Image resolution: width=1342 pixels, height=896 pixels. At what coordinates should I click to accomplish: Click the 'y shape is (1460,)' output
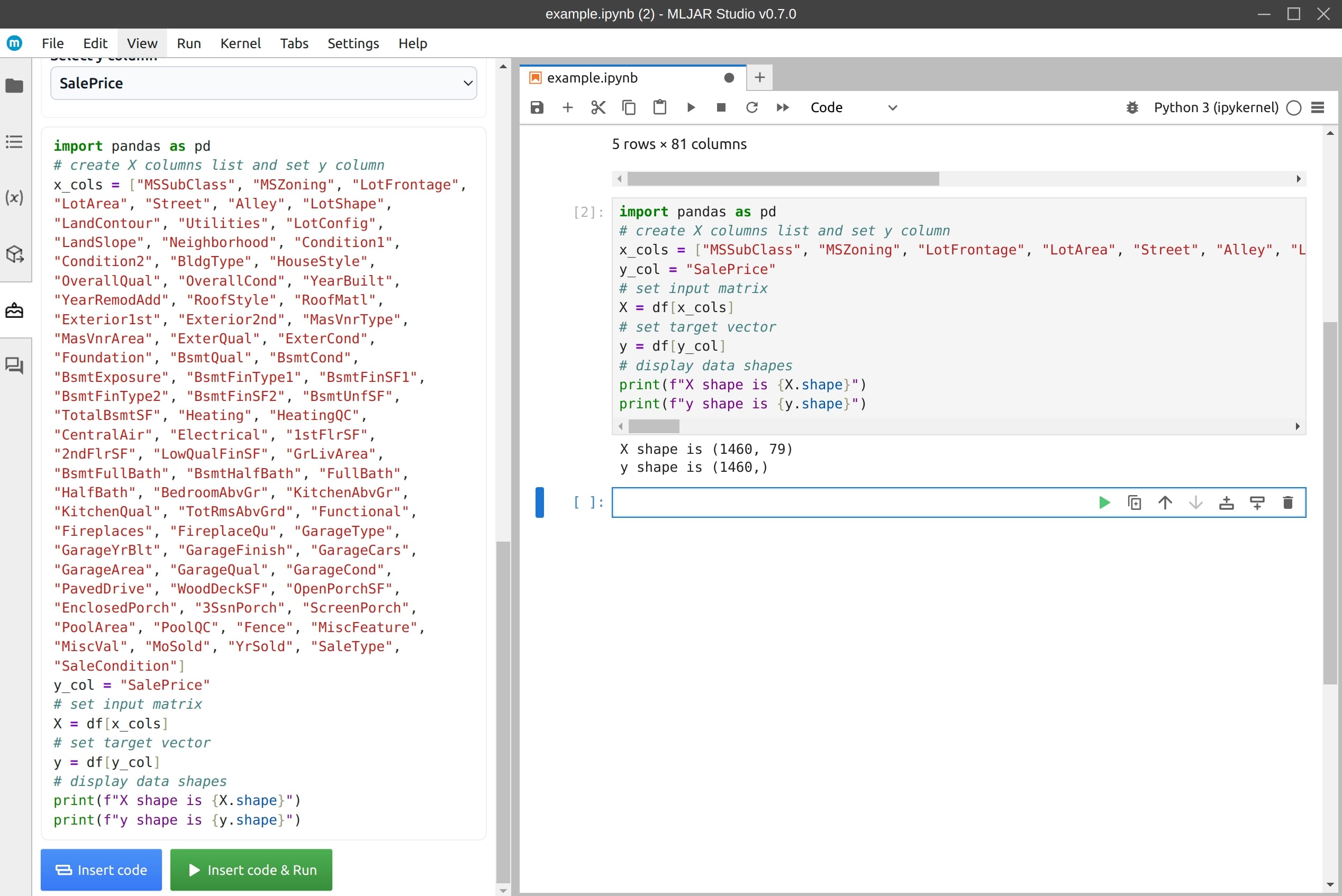point(694,468)
